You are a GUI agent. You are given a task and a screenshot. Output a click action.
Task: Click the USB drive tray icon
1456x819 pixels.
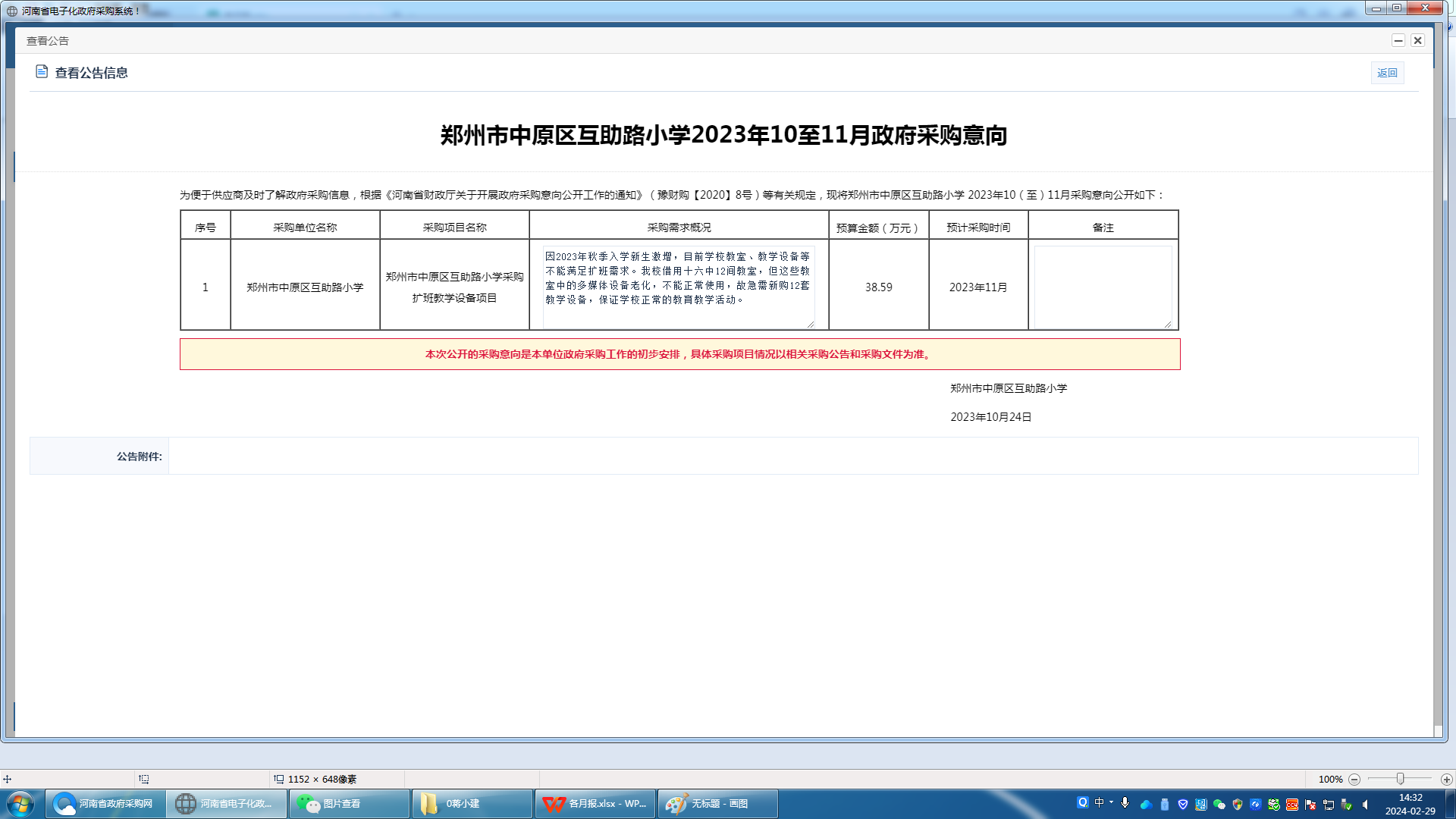tap(1165, 805)
